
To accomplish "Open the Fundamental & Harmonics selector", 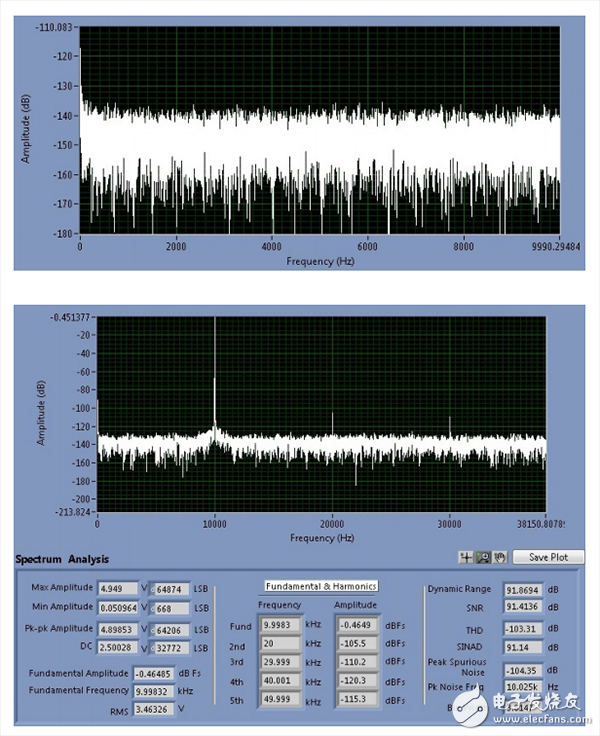I will [321, 586].
